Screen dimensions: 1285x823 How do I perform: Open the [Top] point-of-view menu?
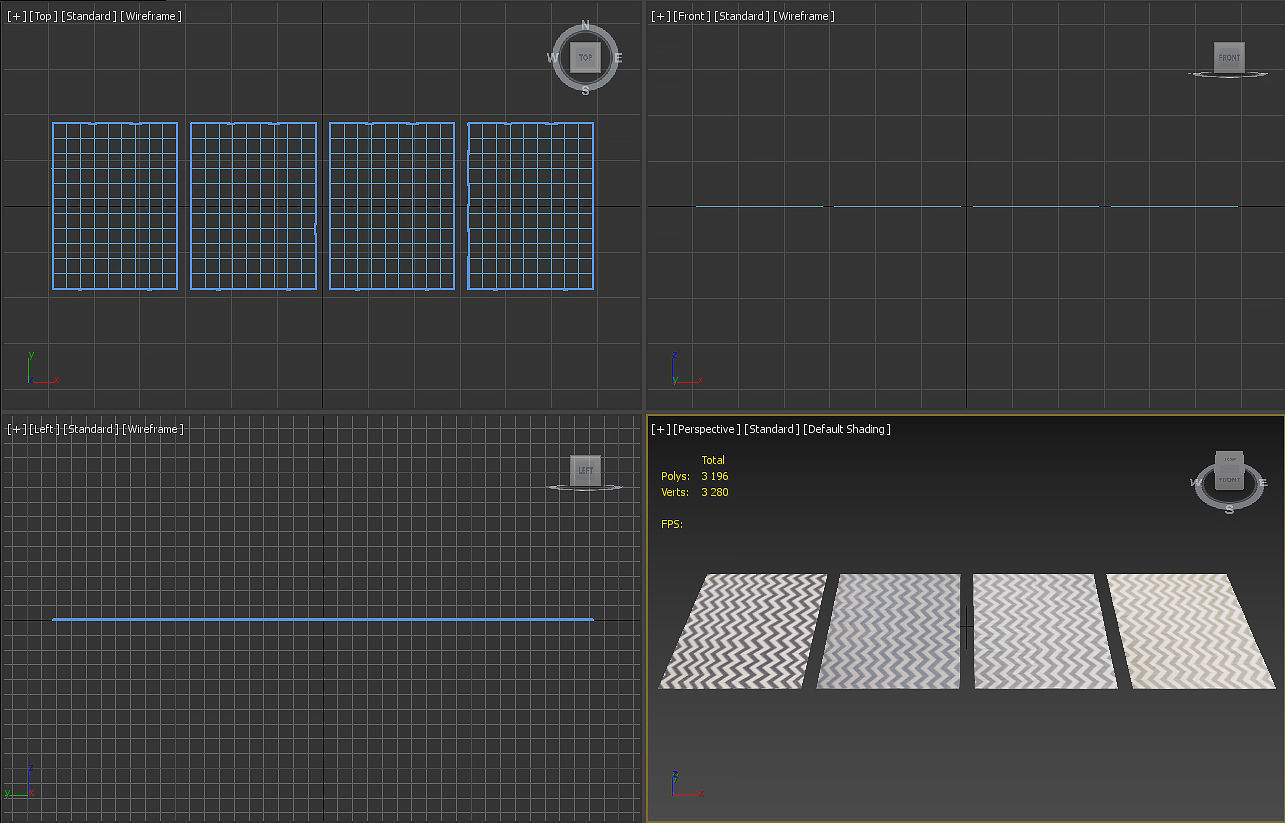point(43,16)
